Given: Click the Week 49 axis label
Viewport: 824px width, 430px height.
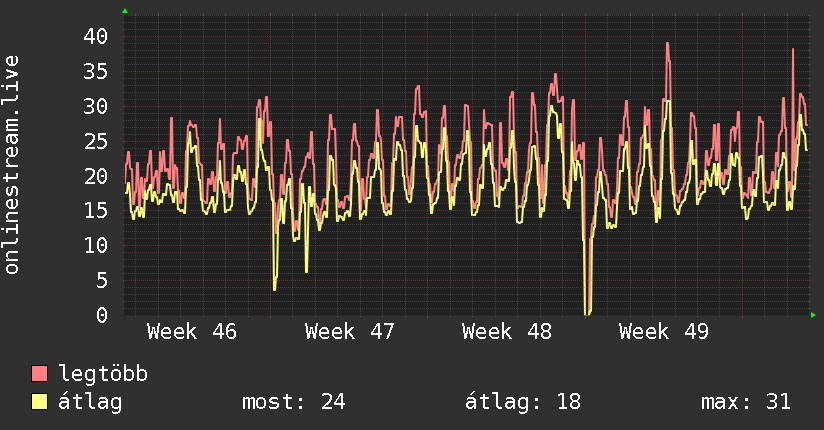Looking at the screenshot, I should pyautogui.click(x=664, y=332).
